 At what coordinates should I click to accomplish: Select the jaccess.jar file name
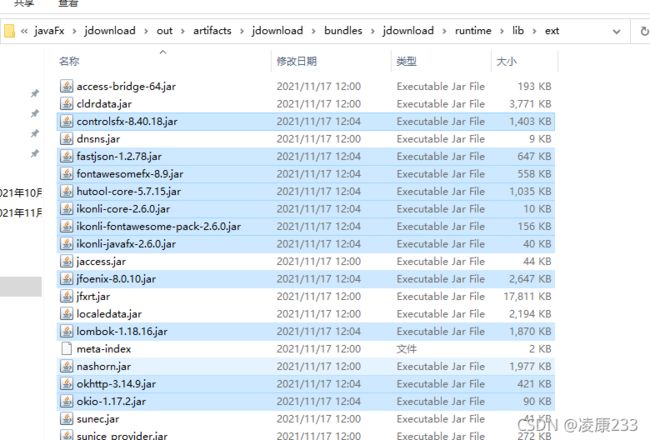point(101,262)
